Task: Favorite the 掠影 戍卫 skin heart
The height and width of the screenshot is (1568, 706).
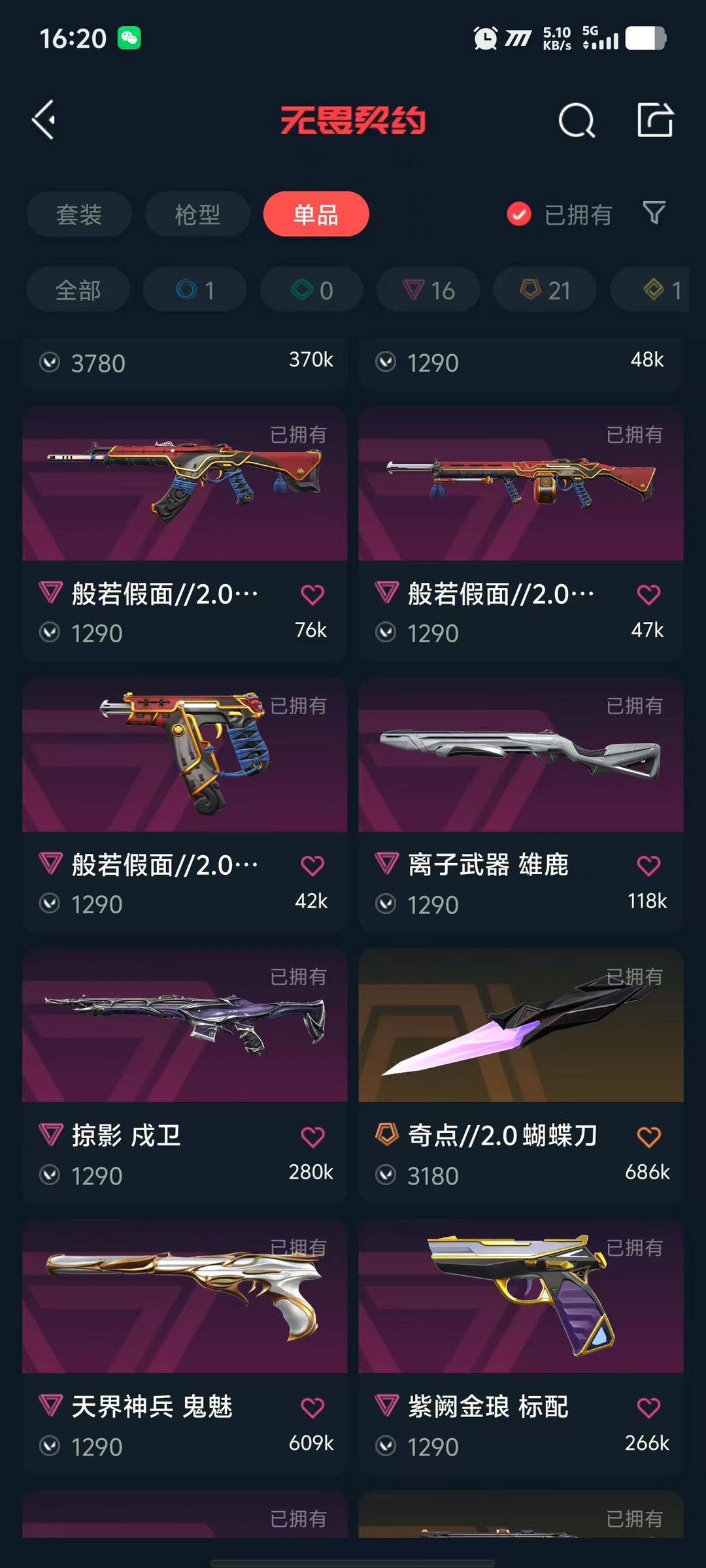Action: pos(312,1137)
